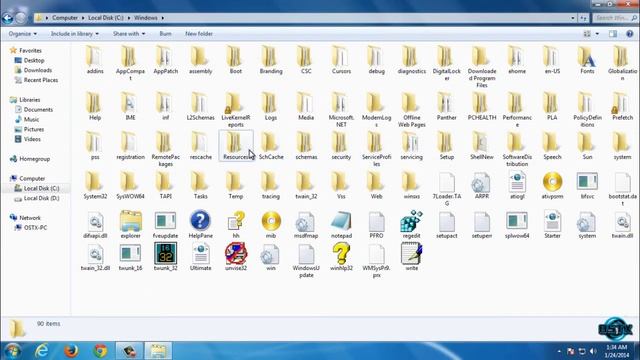This screenshot has width=640, height=360.
Task: Select the fveupdate icon
Action: click(165, 221)
